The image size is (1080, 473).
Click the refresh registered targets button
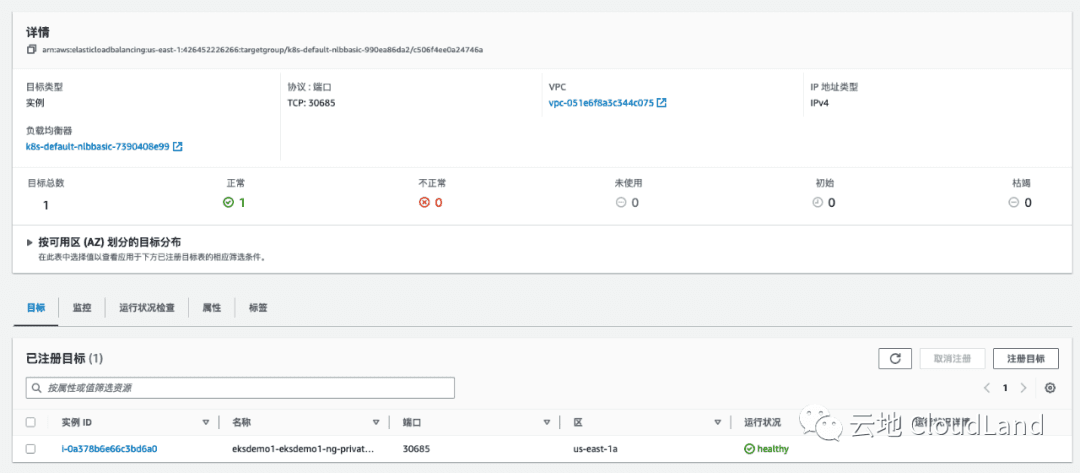coord(894,359)
